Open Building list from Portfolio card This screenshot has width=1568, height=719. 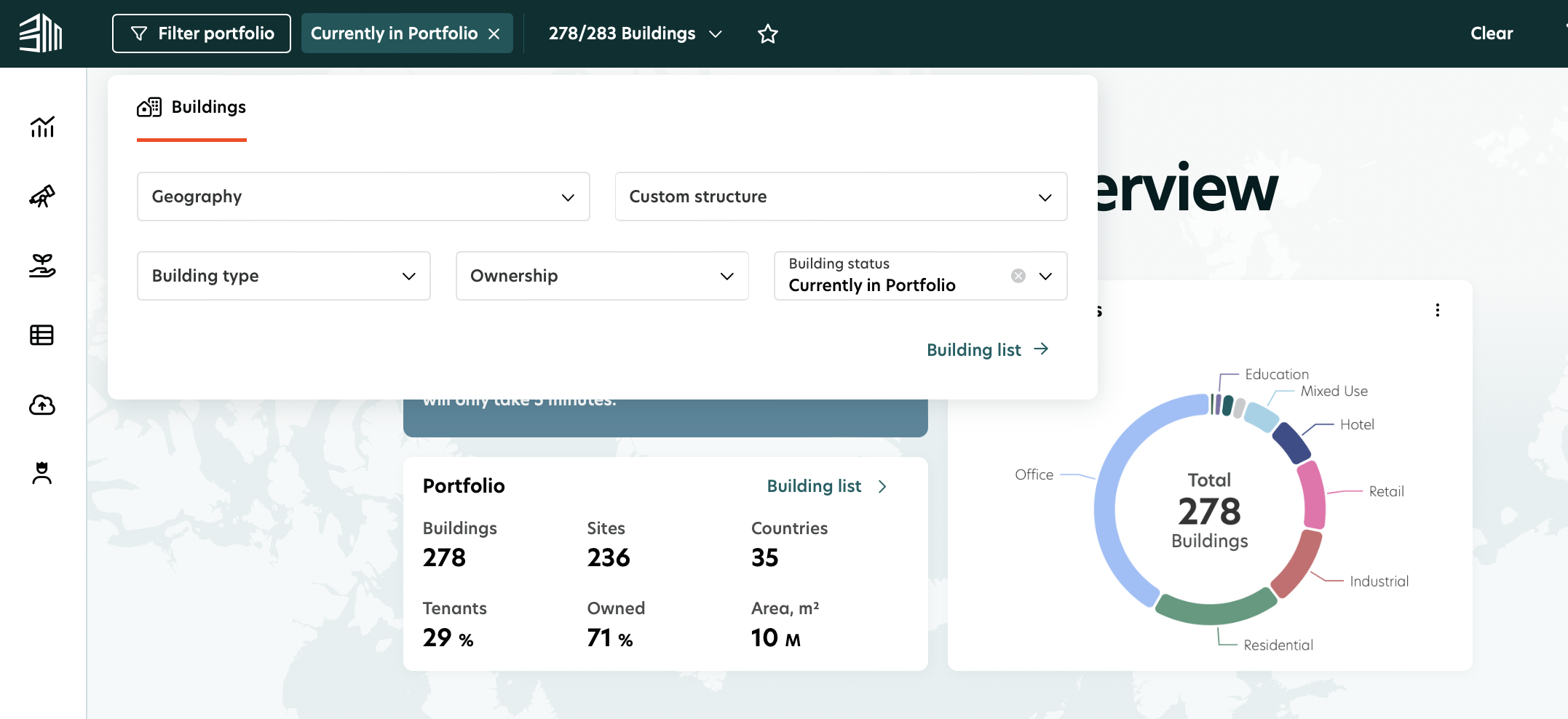tap(827, 486)
